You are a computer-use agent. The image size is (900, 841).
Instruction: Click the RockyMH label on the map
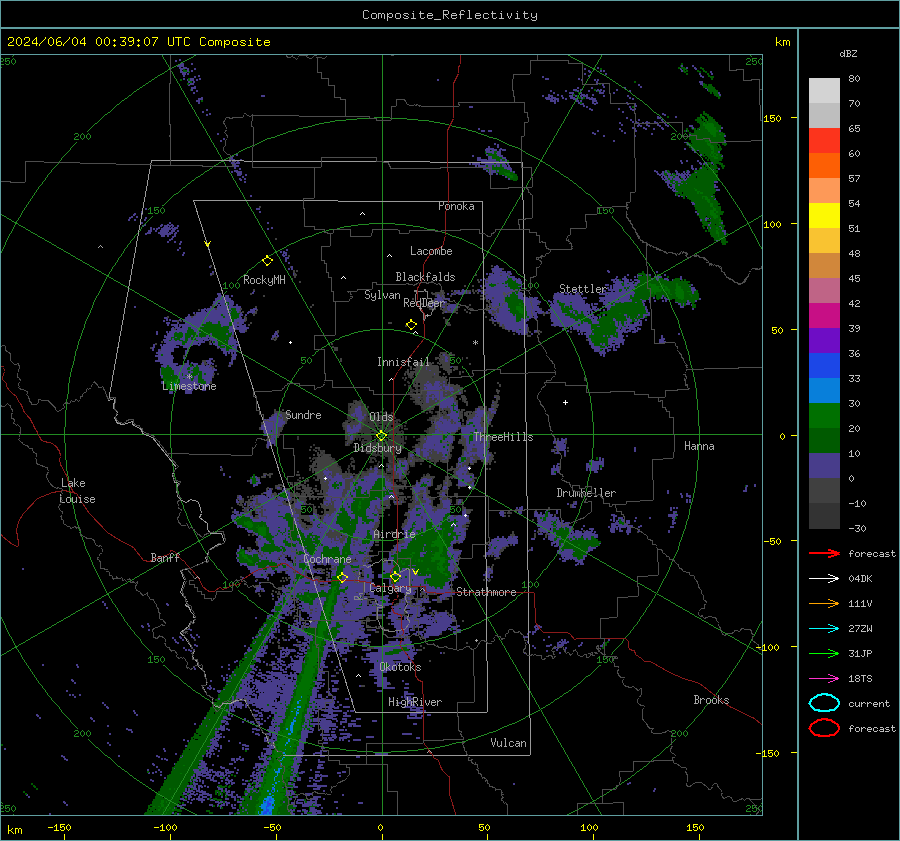tap(264, 280)
